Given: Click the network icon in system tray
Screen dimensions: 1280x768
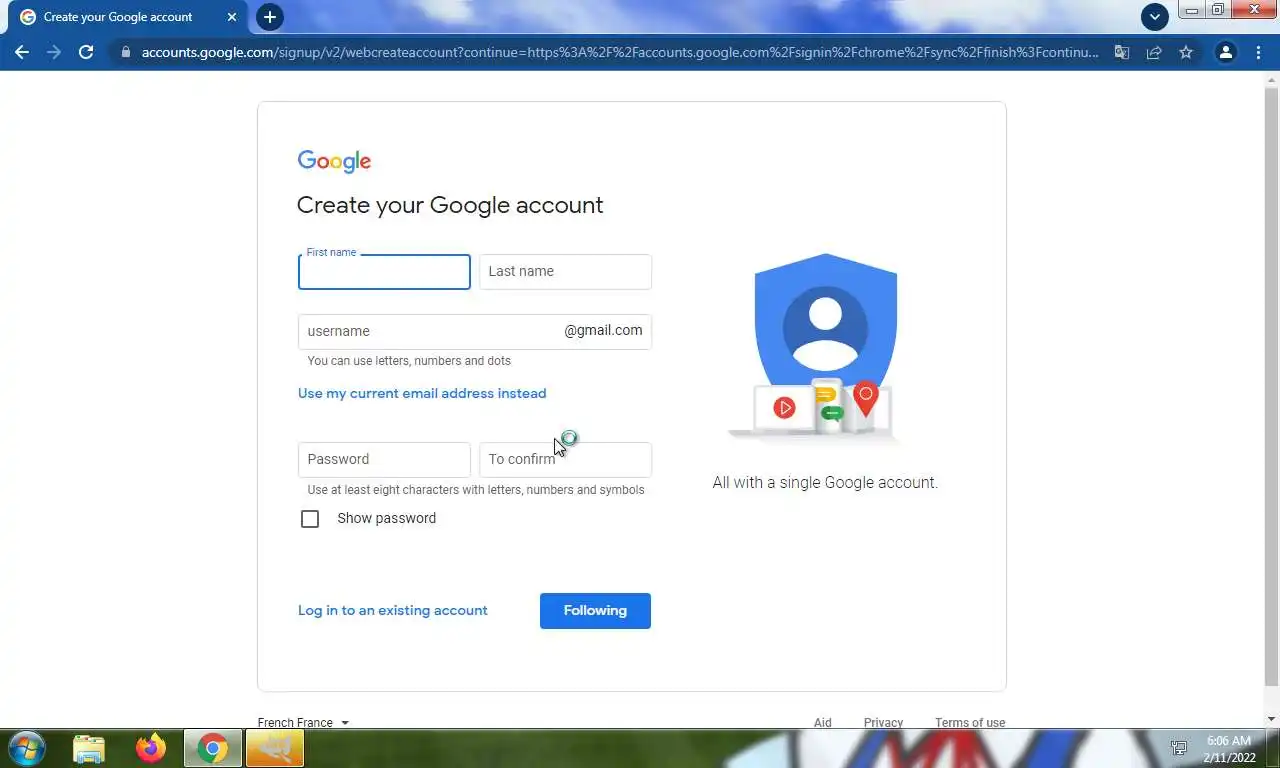Looking at the screenshot, I should [1179, 748].
